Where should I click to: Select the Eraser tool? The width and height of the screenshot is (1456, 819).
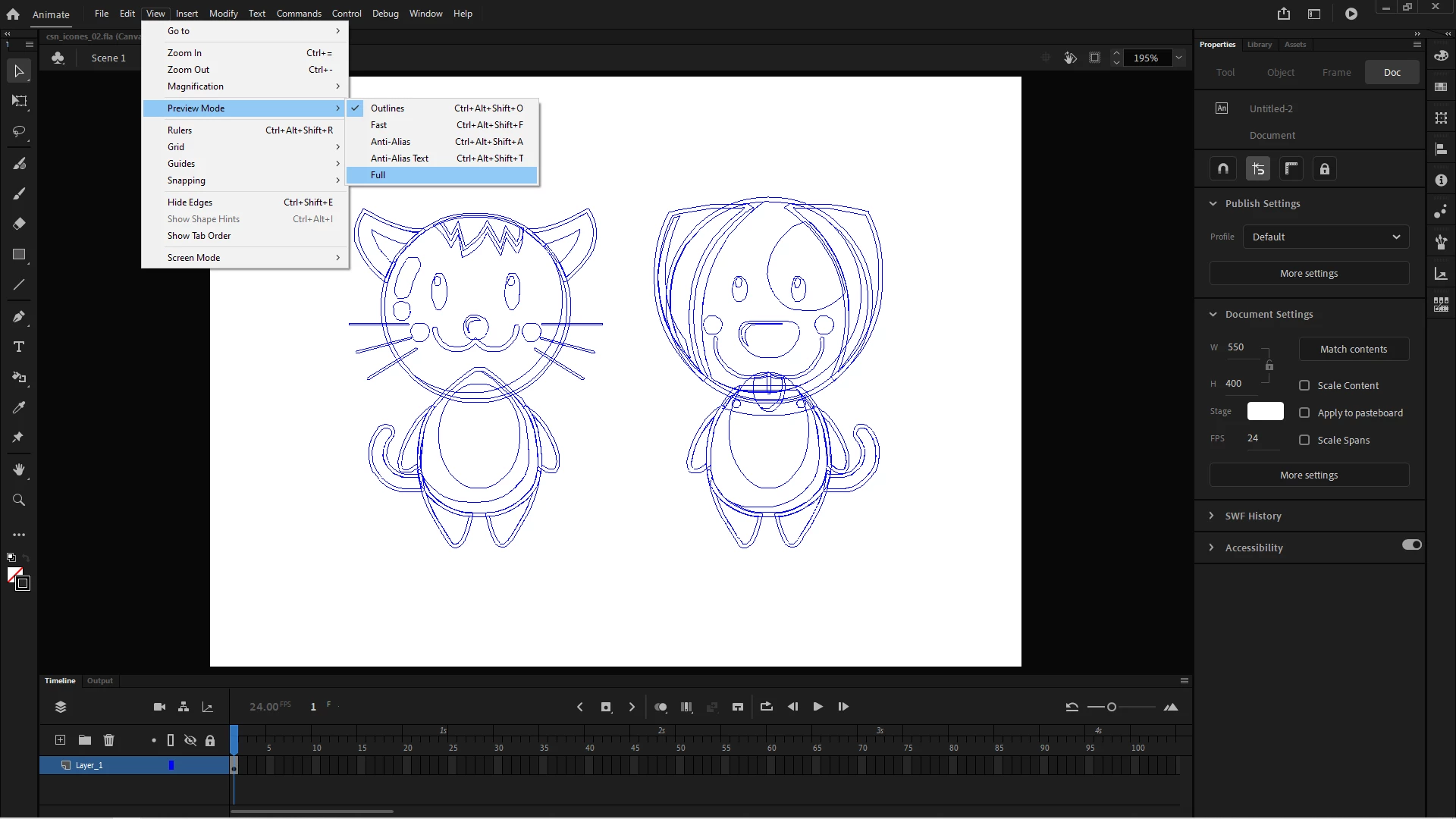tap(19, 224)
